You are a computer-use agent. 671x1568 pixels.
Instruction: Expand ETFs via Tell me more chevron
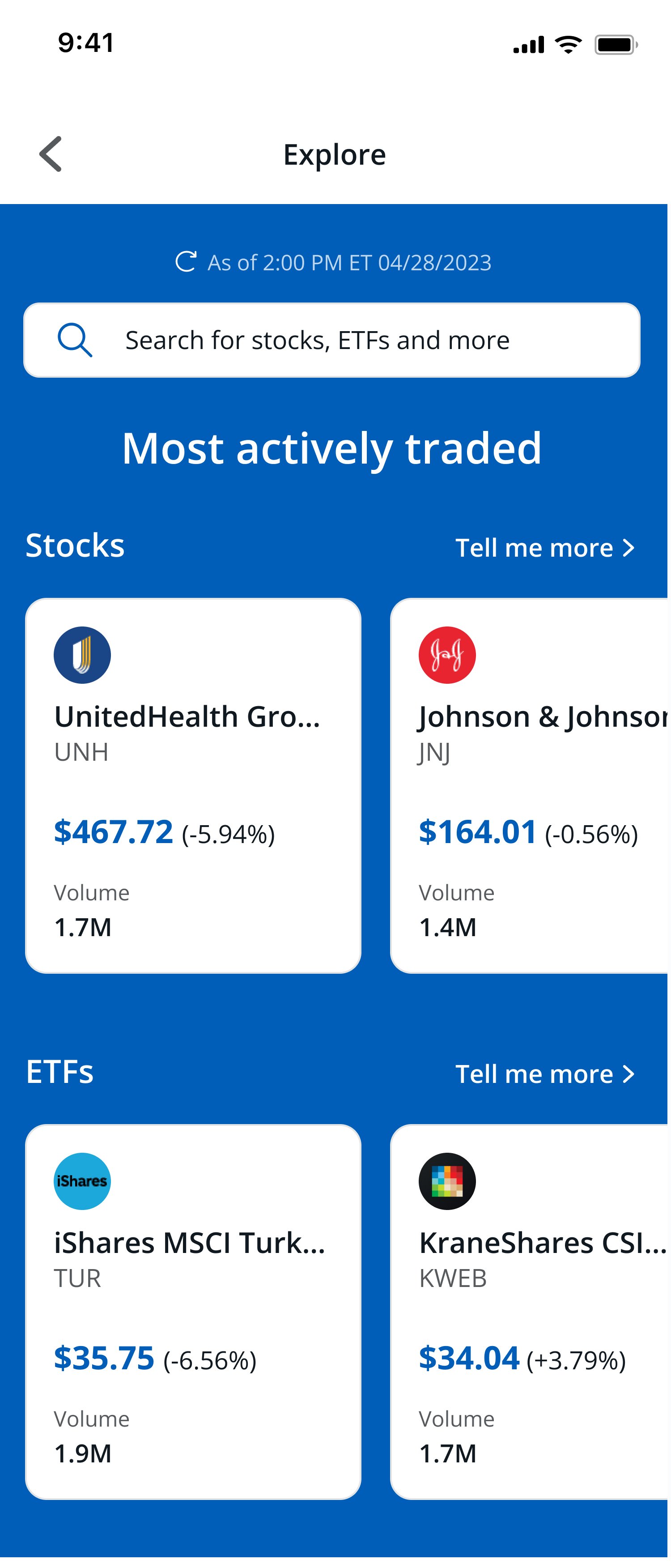pyautogui.click(x=629, y=1074)
